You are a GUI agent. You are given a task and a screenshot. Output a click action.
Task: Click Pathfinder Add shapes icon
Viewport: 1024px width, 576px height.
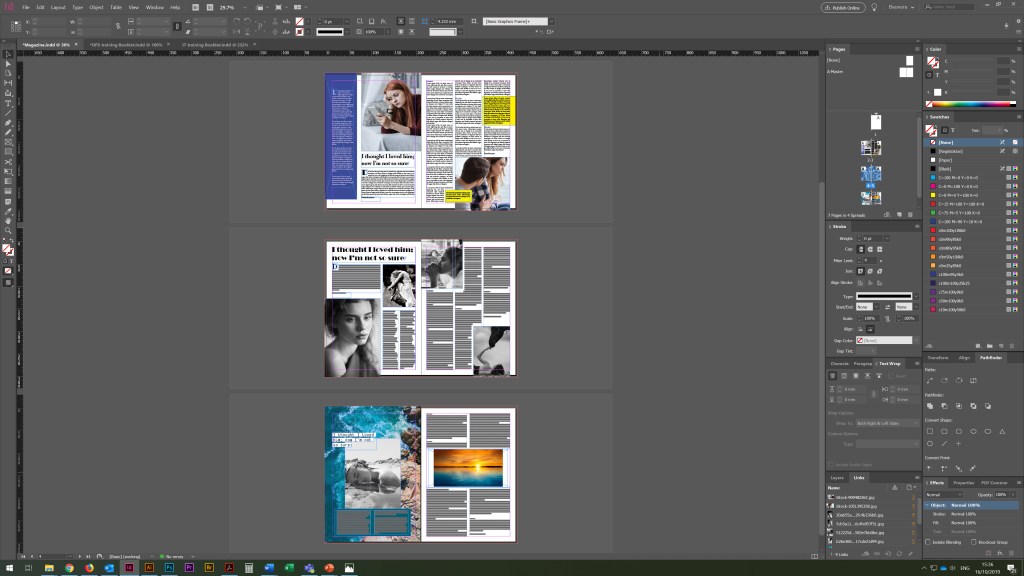pos(930,406)
